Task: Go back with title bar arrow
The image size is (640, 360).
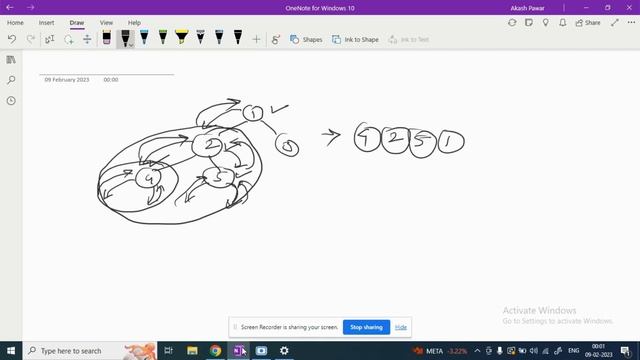Action: point(10,7)
